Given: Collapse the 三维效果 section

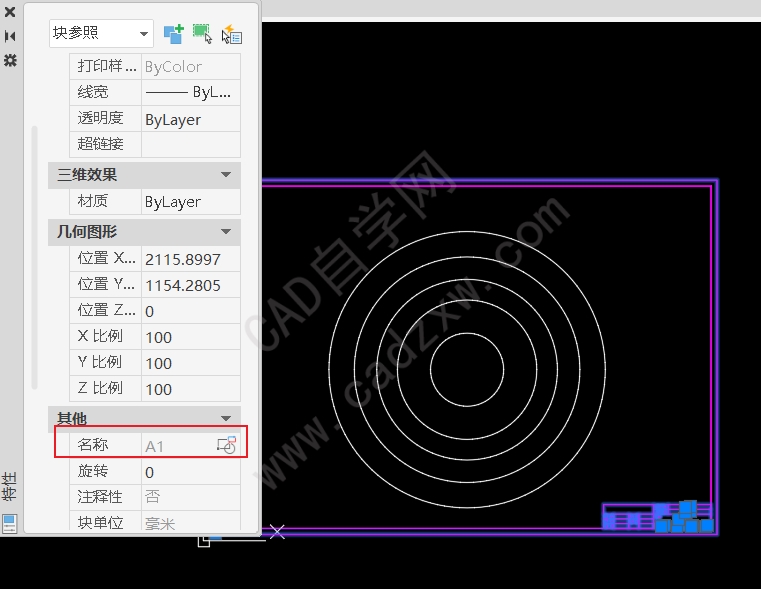Looking at the screenshot, I should pyautogui.click(x=226, y=175).
